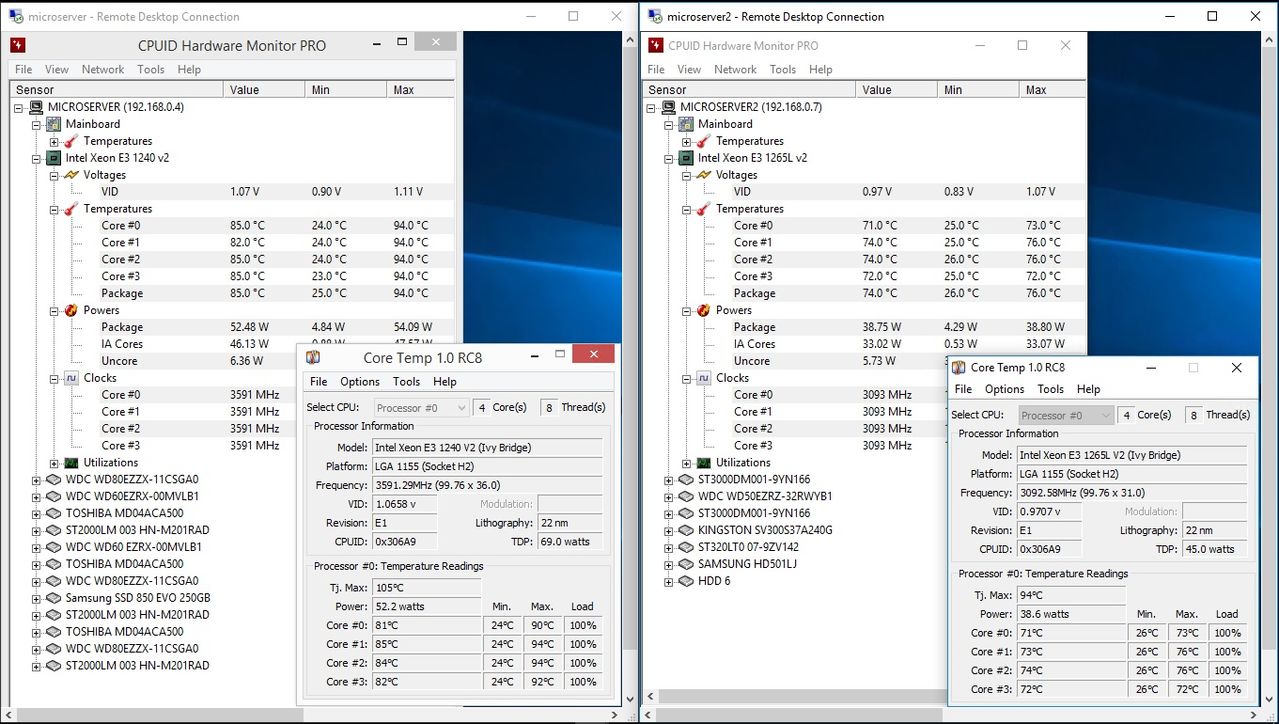
Task: Open Help menu in microserver2 Core Temp
Action: coord(1088,389)
